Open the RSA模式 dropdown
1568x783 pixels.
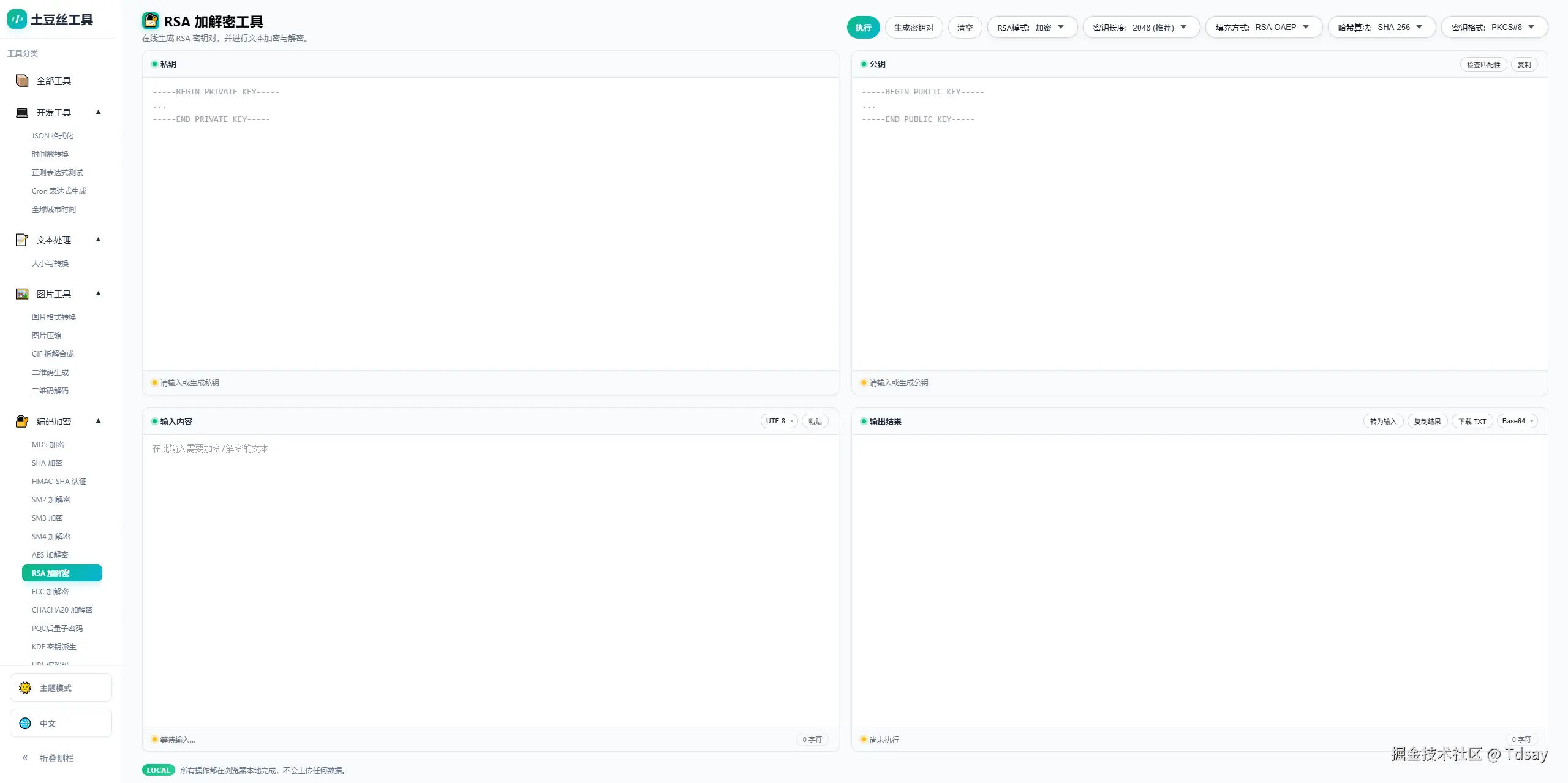coord(1031,28)
